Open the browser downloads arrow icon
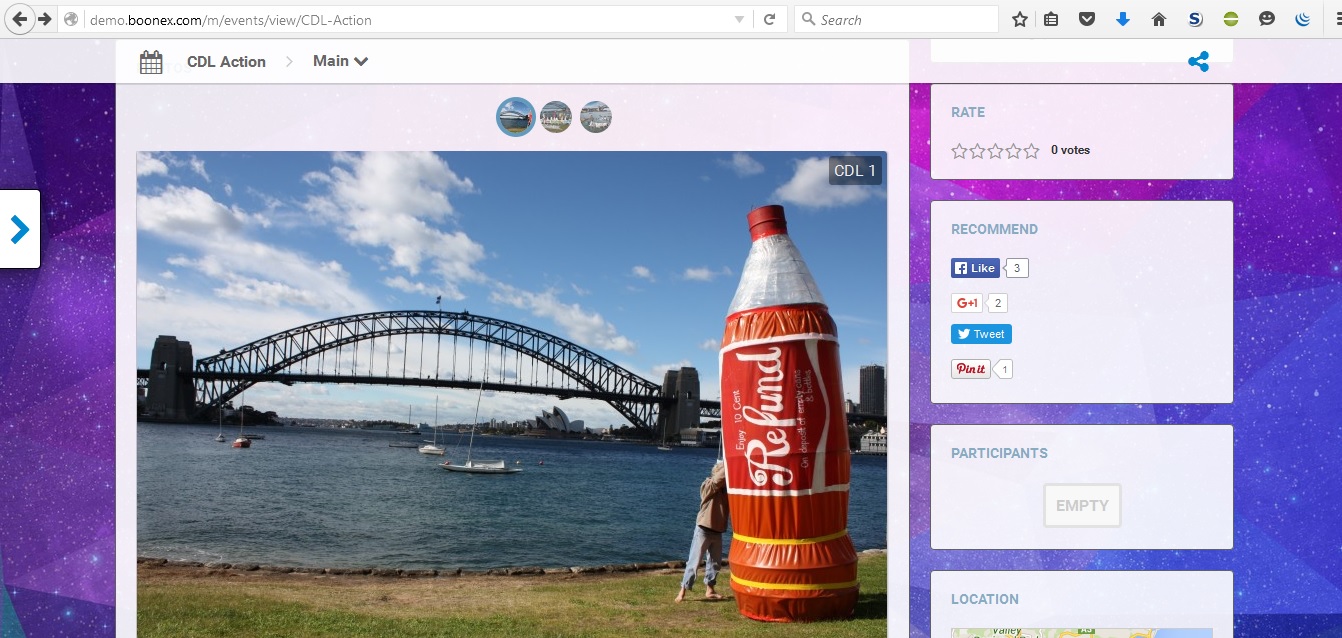The width and height of the screenshot is (1342, 638). (1122, 19)
